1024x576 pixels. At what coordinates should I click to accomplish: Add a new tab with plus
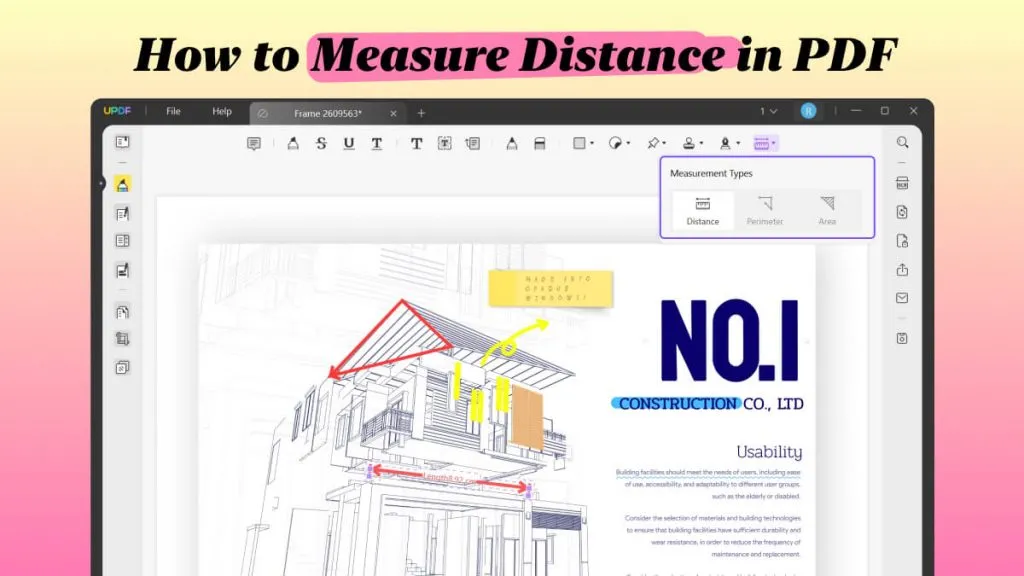coord(421,114)
